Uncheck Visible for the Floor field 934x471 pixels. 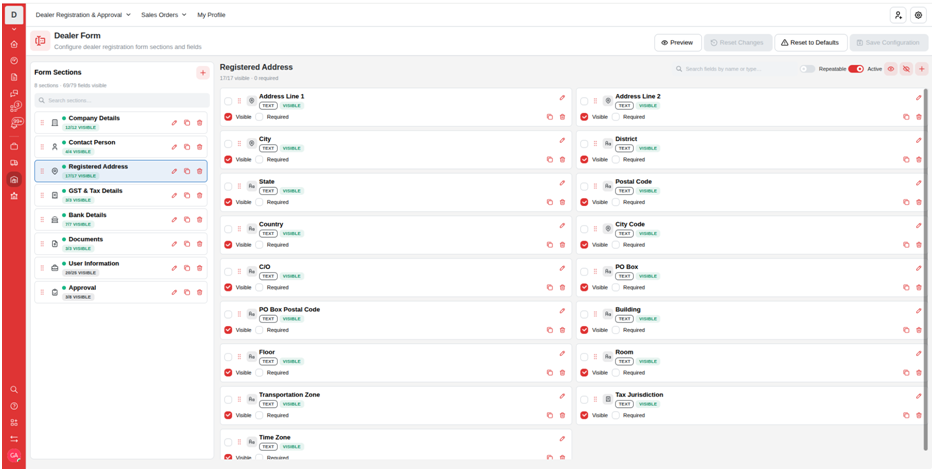[228, 373]
